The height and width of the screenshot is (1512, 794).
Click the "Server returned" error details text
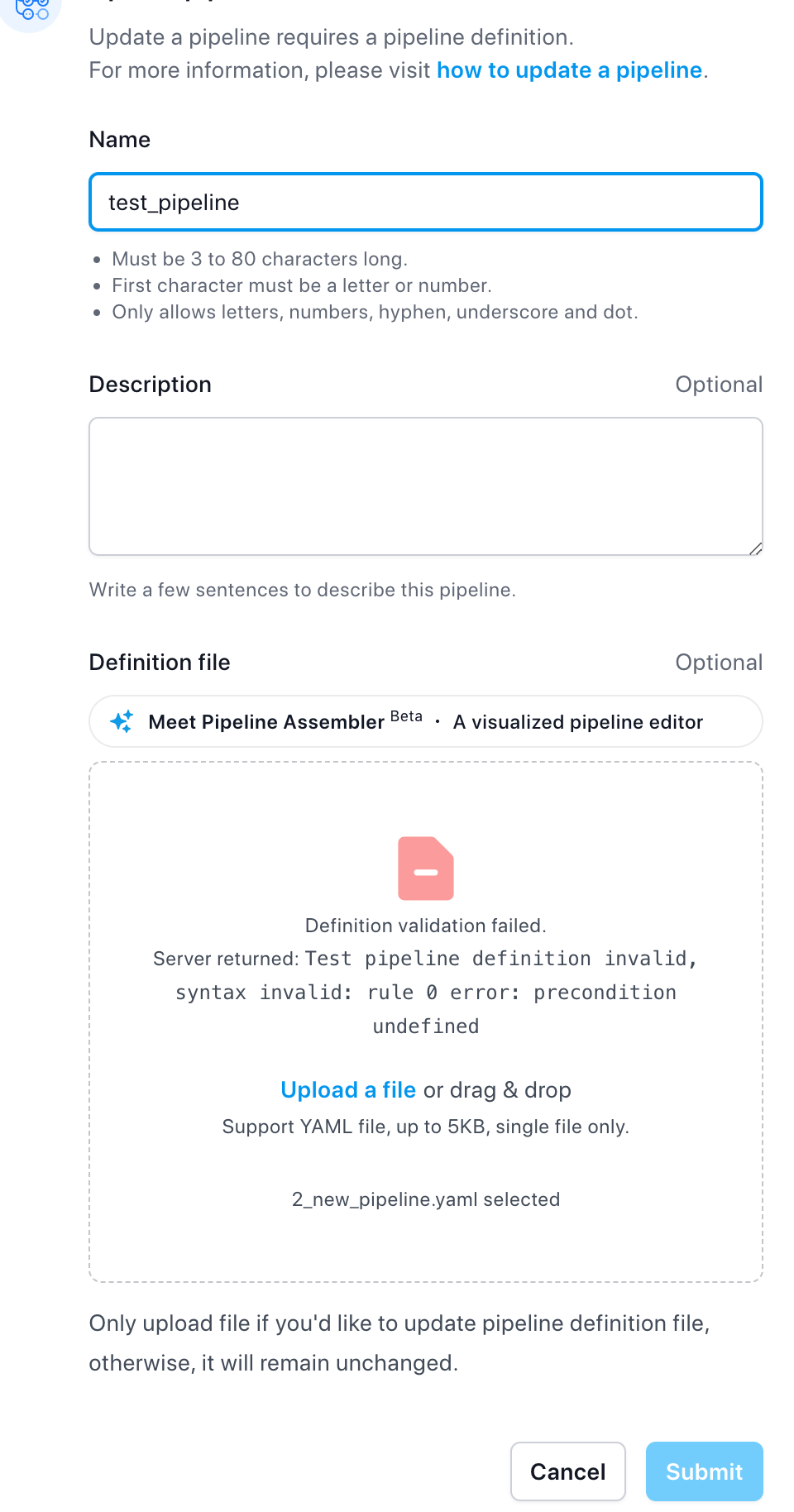click(426, 992)
